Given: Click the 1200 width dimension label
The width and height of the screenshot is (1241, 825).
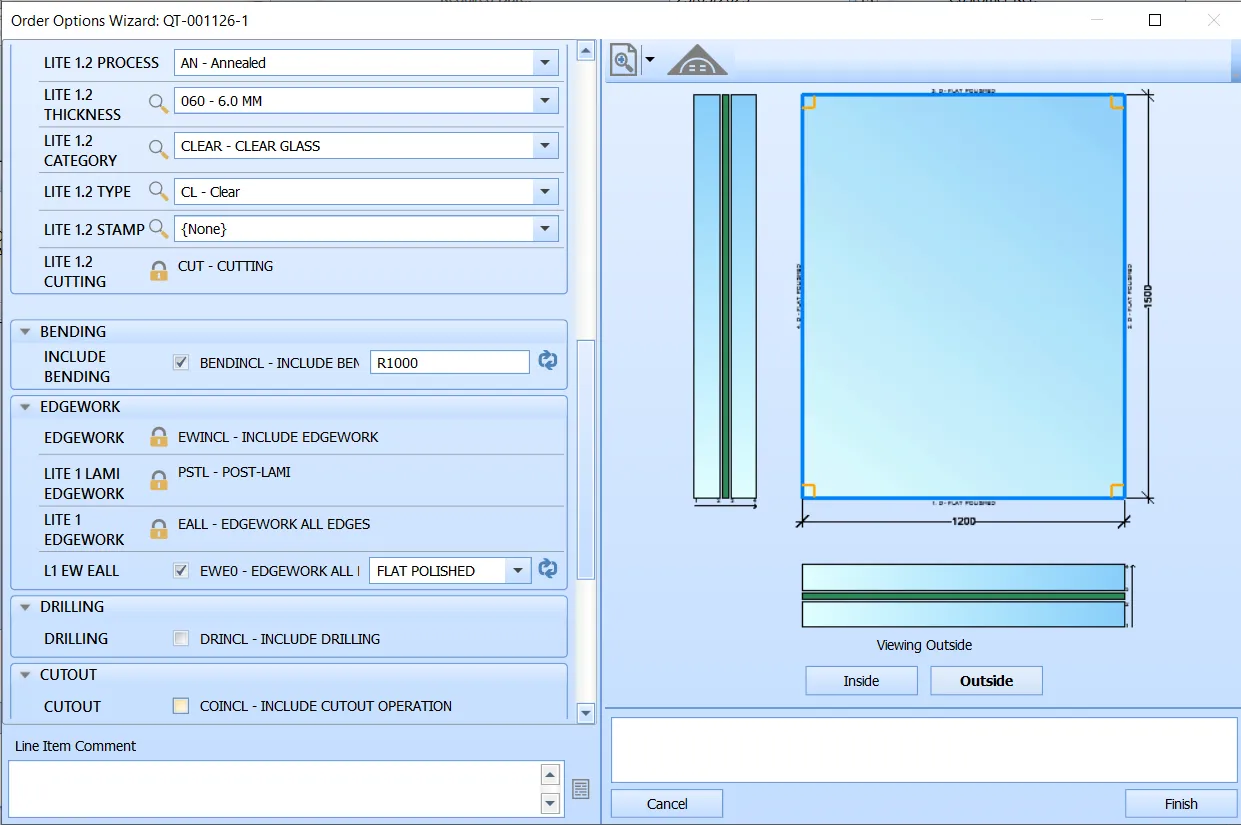Looking at the screenshot, I should [x=962, y=521].
